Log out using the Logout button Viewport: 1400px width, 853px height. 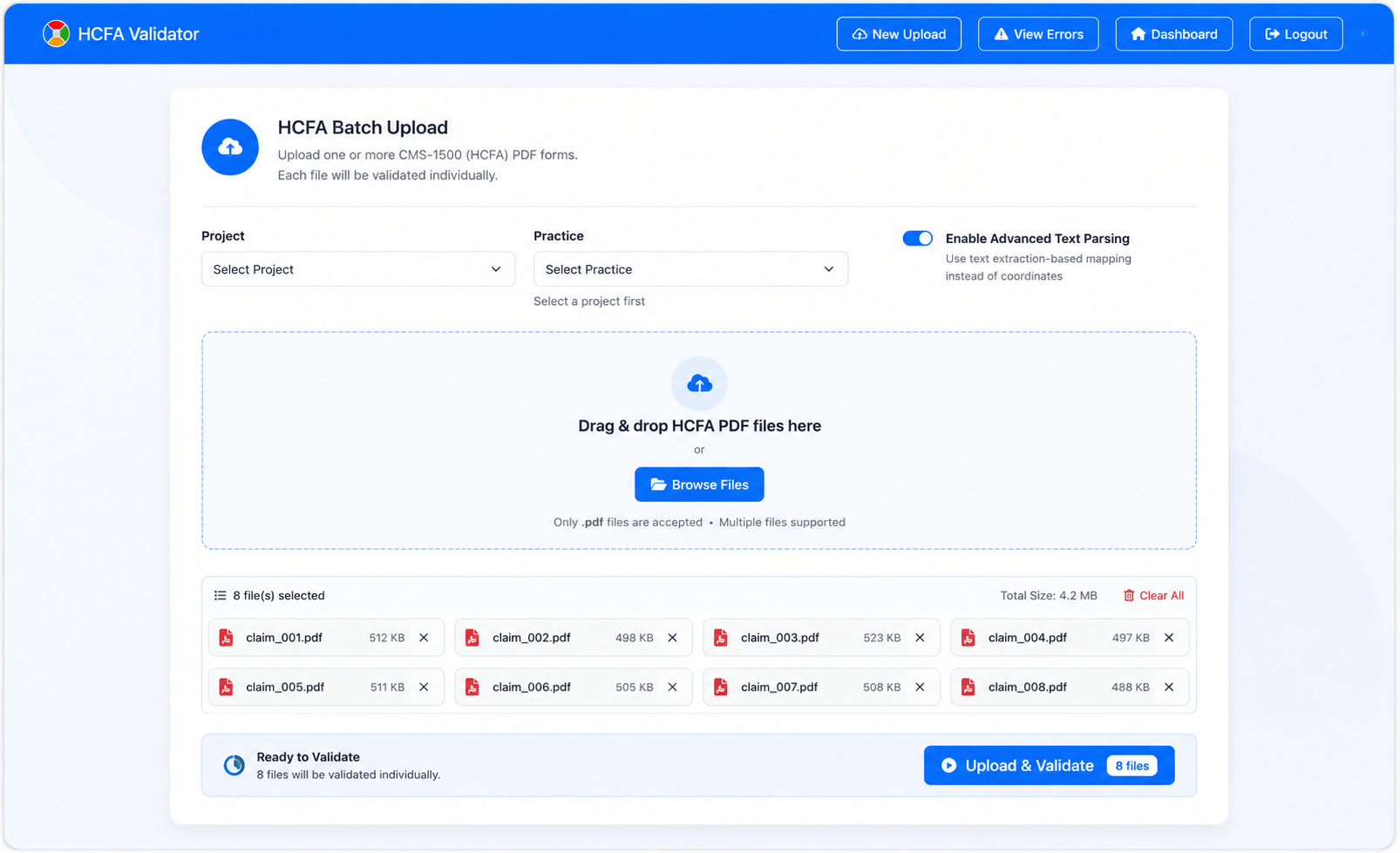(1296, 34)
